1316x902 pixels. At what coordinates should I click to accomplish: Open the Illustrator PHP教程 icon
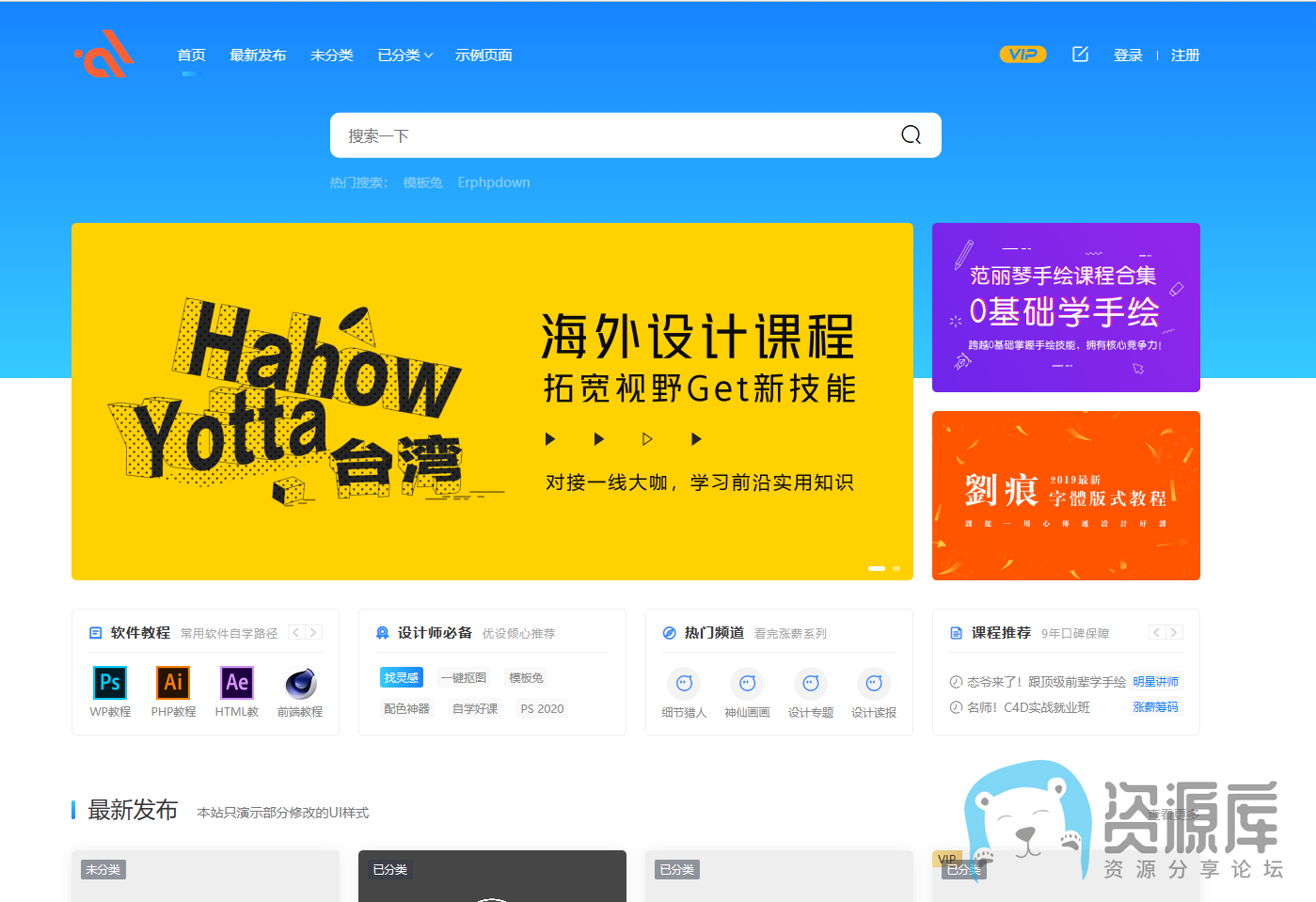point(173,683)
